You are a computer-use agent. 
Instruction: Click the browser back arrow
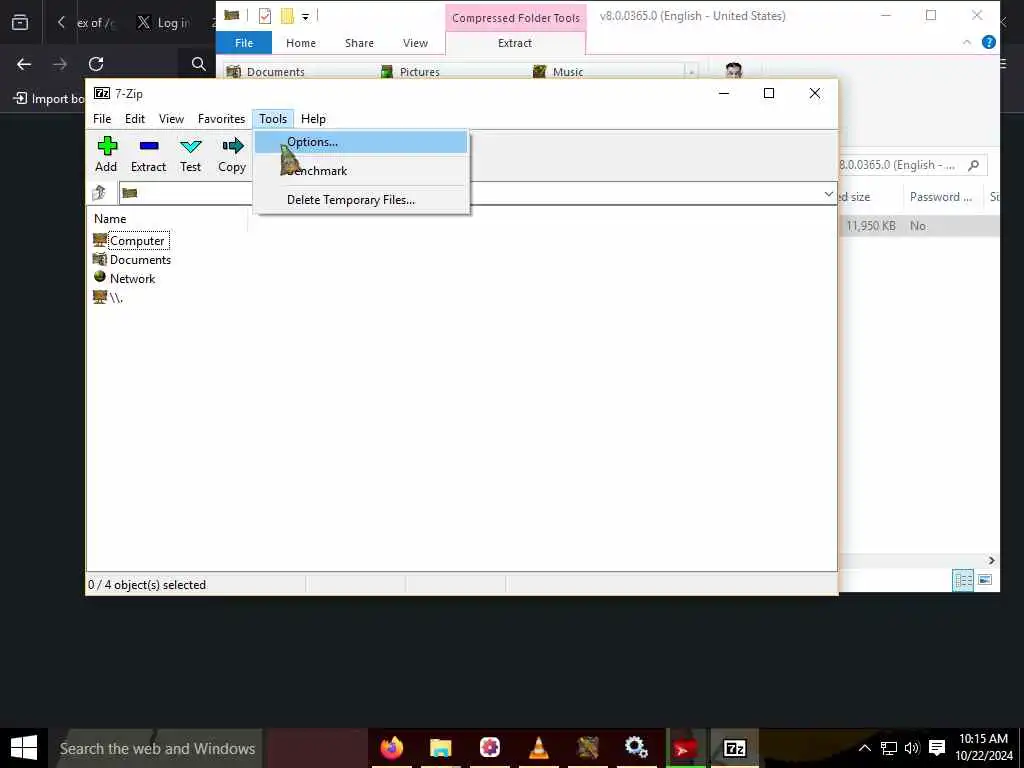click(x=24, y=64)
